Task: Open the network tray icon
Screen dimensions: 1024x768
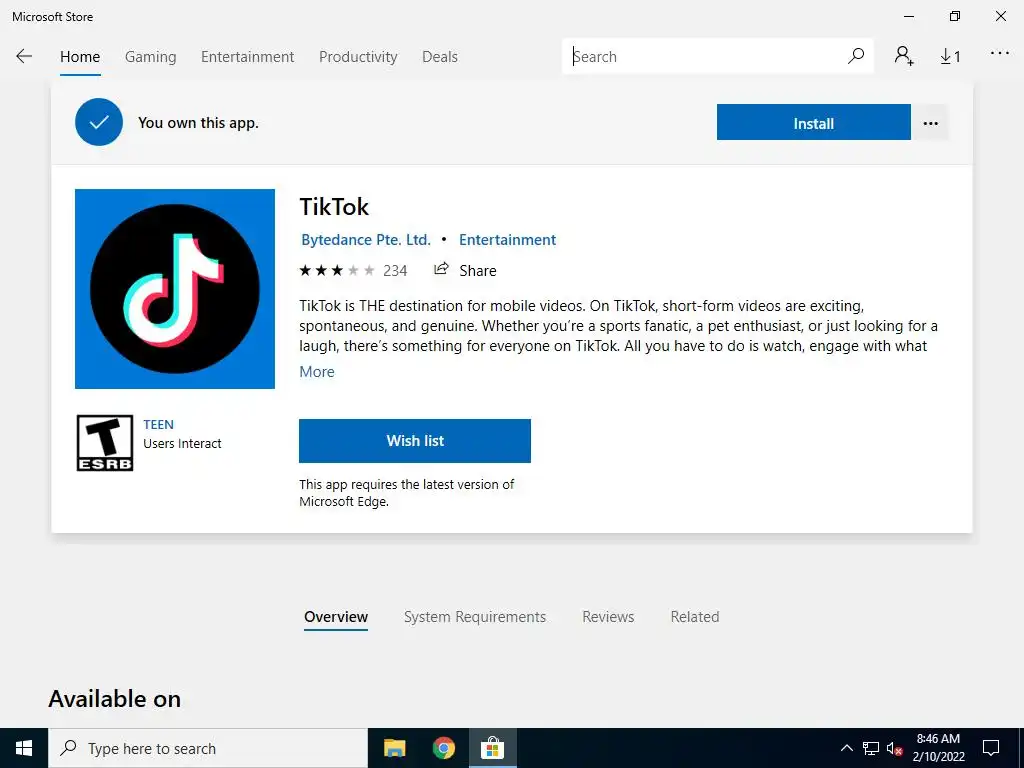Action: [x=871, y=748]
